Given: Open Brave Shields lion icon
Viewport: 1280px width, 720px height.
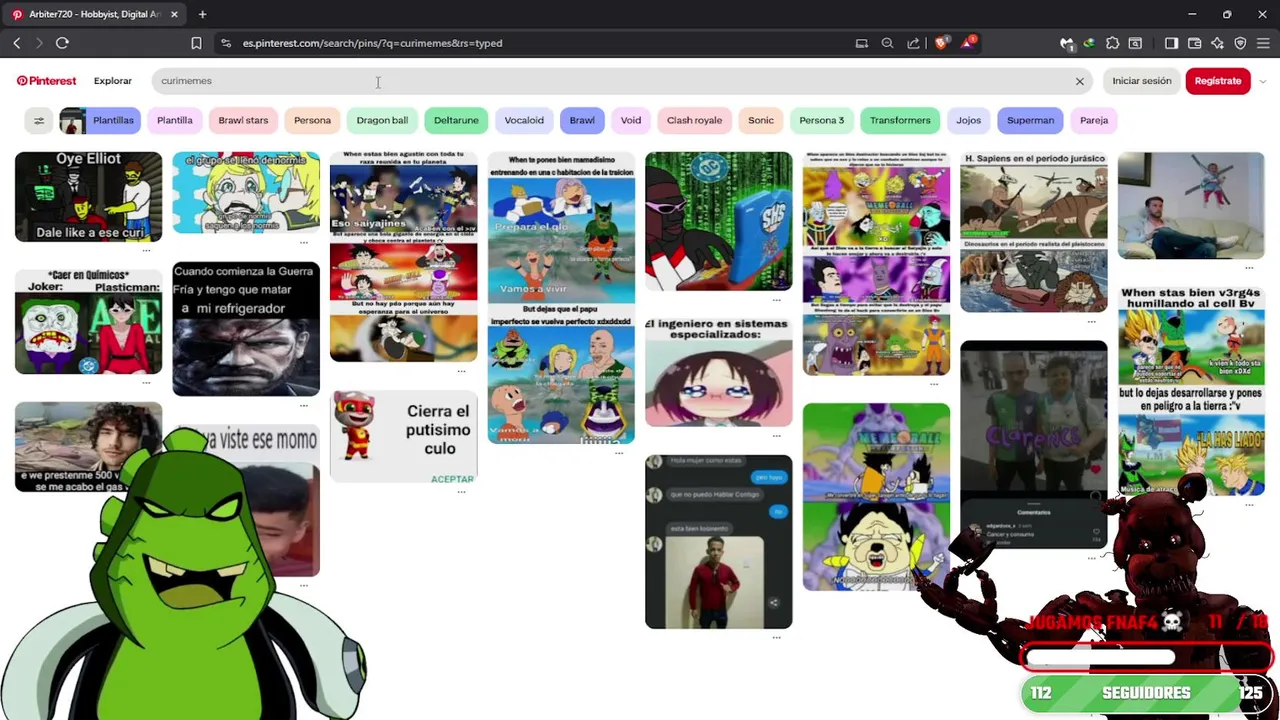Looking at the screenshot, I should click(x=941, y=42).
